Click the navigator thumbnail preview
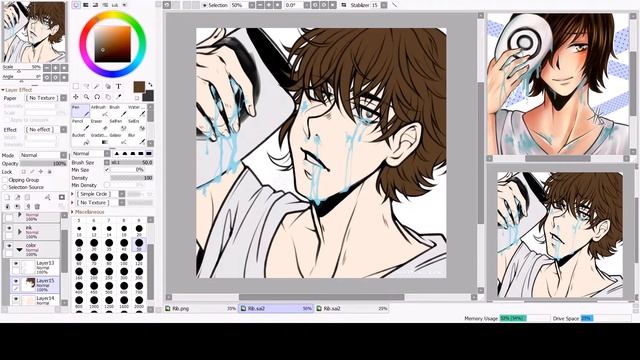Screen dimensions: 640x360 (x=34, y=32)
